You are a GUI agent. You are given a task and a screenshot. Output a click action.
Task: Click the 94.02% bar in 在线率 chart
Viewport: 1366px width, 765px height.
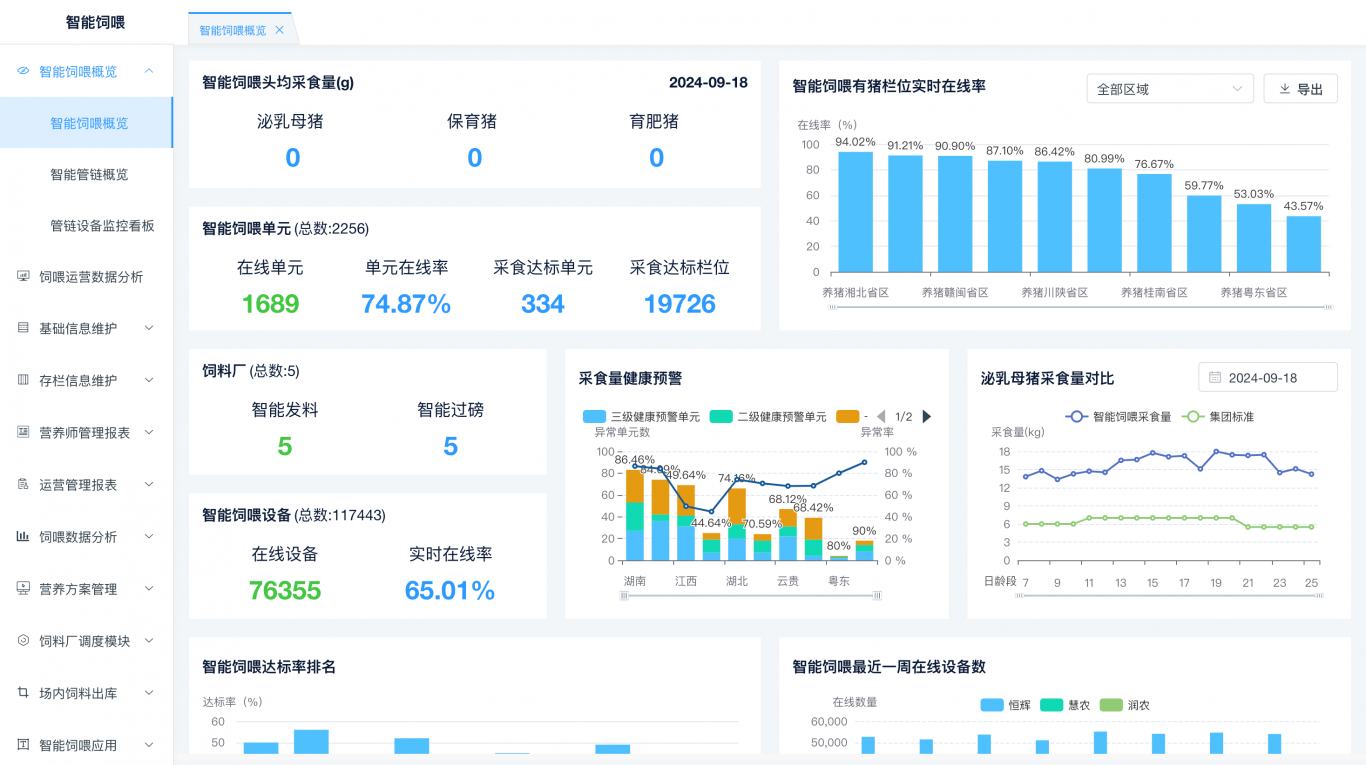click(x=855, y=212)
